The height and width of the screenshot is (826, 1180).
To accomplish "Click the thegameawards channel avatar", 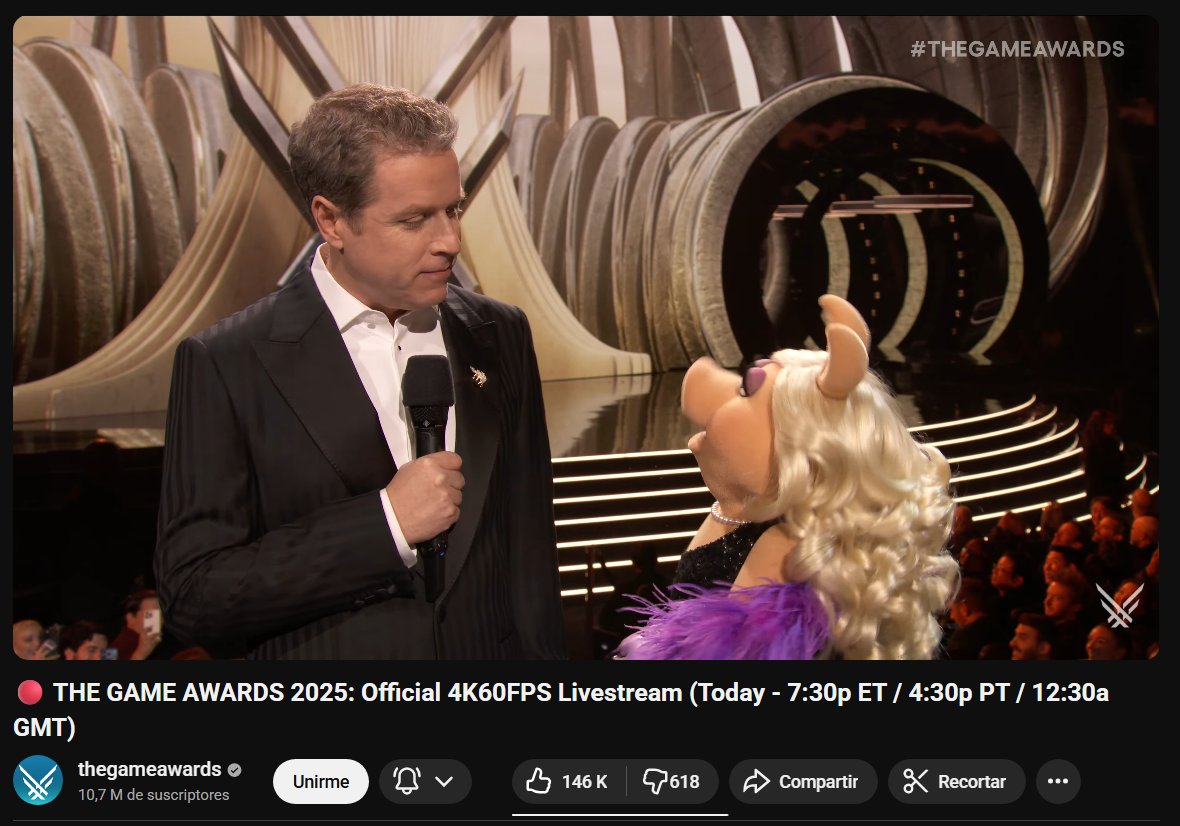I will pyautogui.click(x=38, y=781).
